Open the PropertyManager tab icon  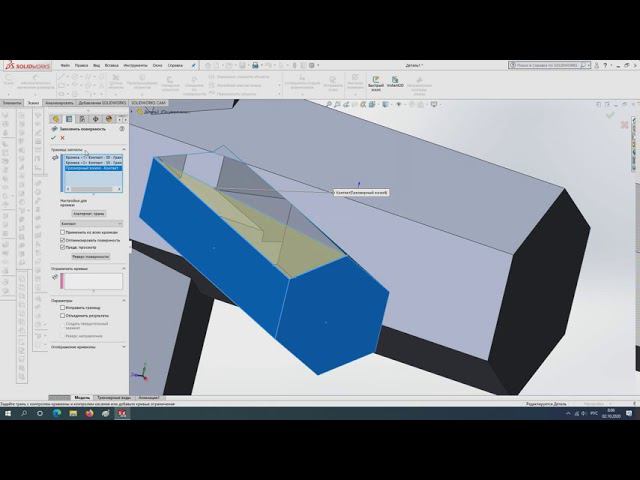[x=69, y=119]
